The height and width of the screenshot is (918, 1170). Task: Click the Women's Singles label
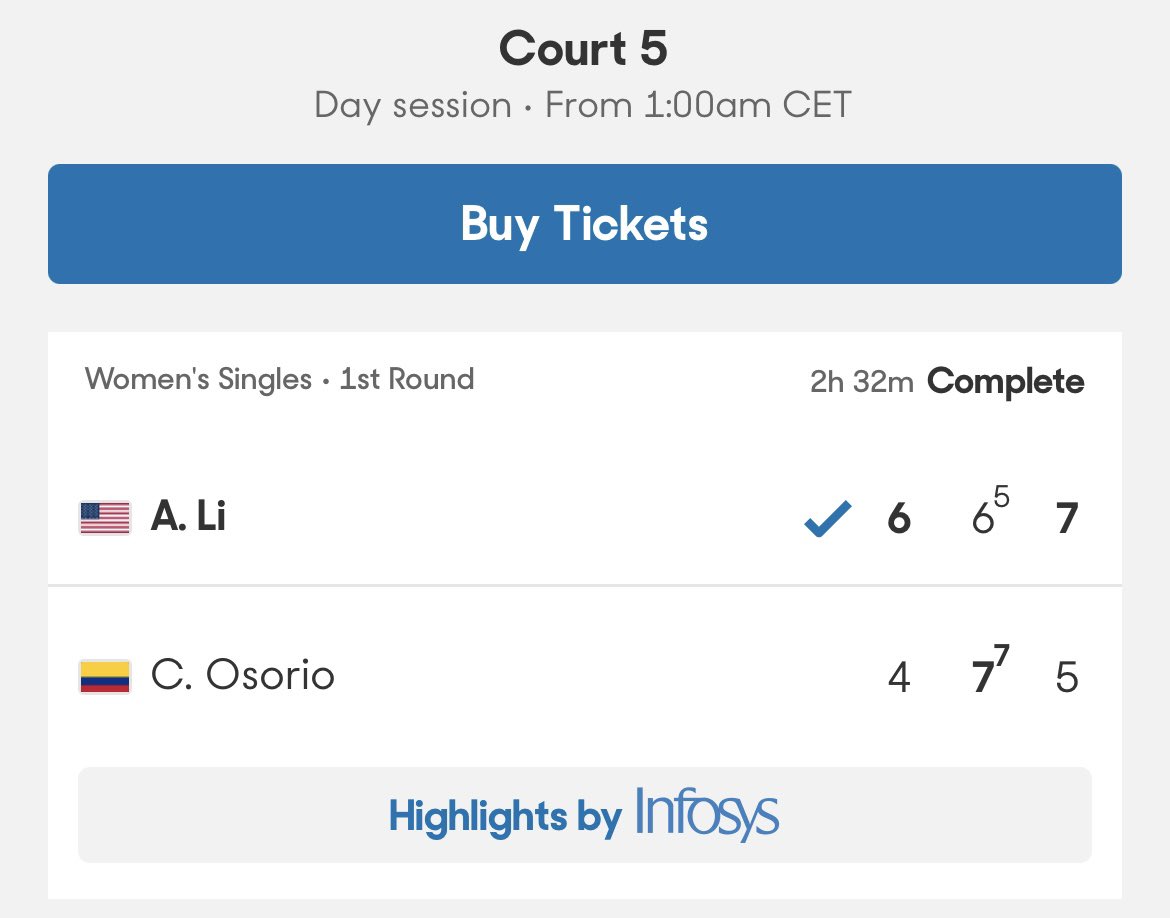[198, 380]
